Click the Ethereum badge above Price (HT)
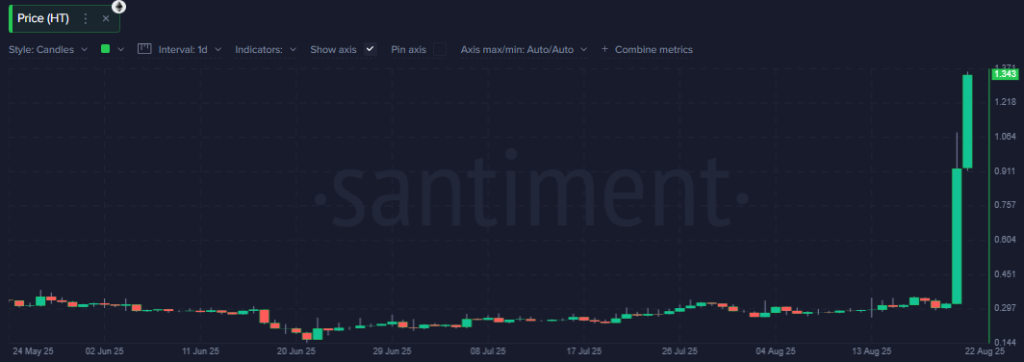1024x362 pixels. pos(119,7)
